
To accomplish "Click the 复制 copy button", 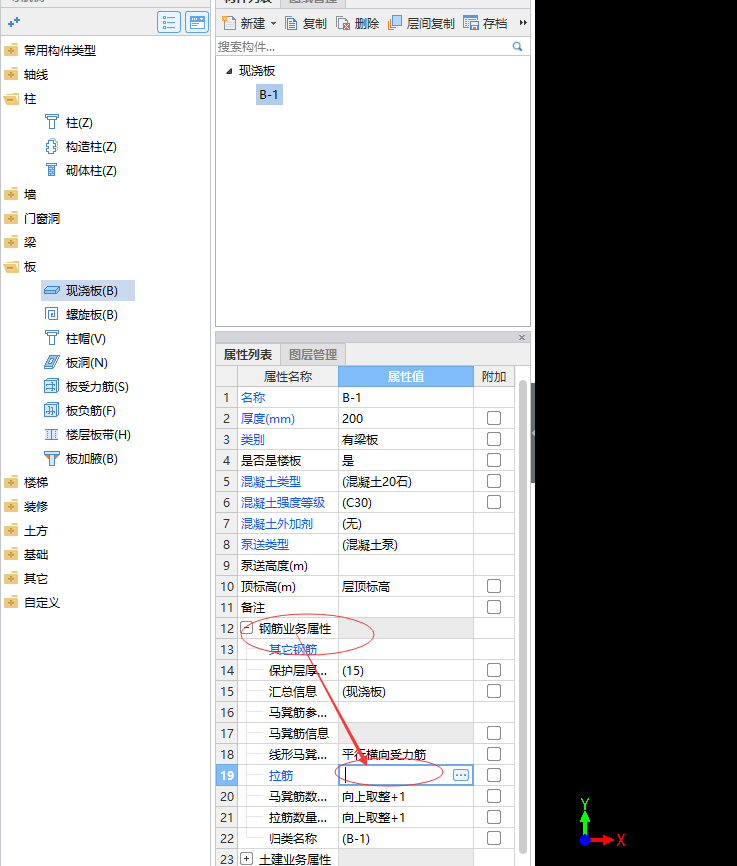I will click(306, 23).
